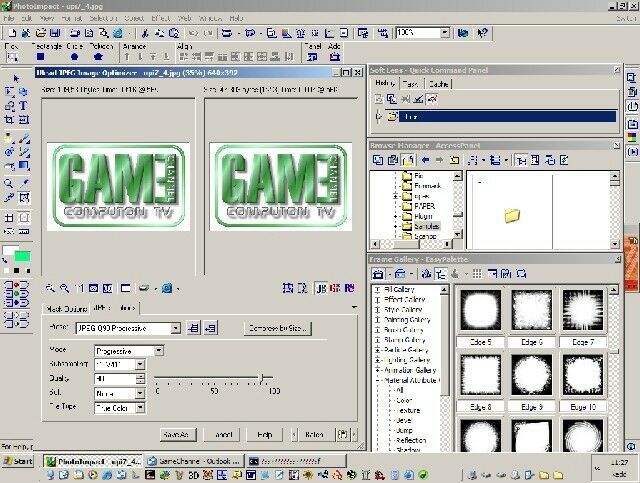
Task: Open the File Type True Color dropdown
Action: (x=139, y=407)
